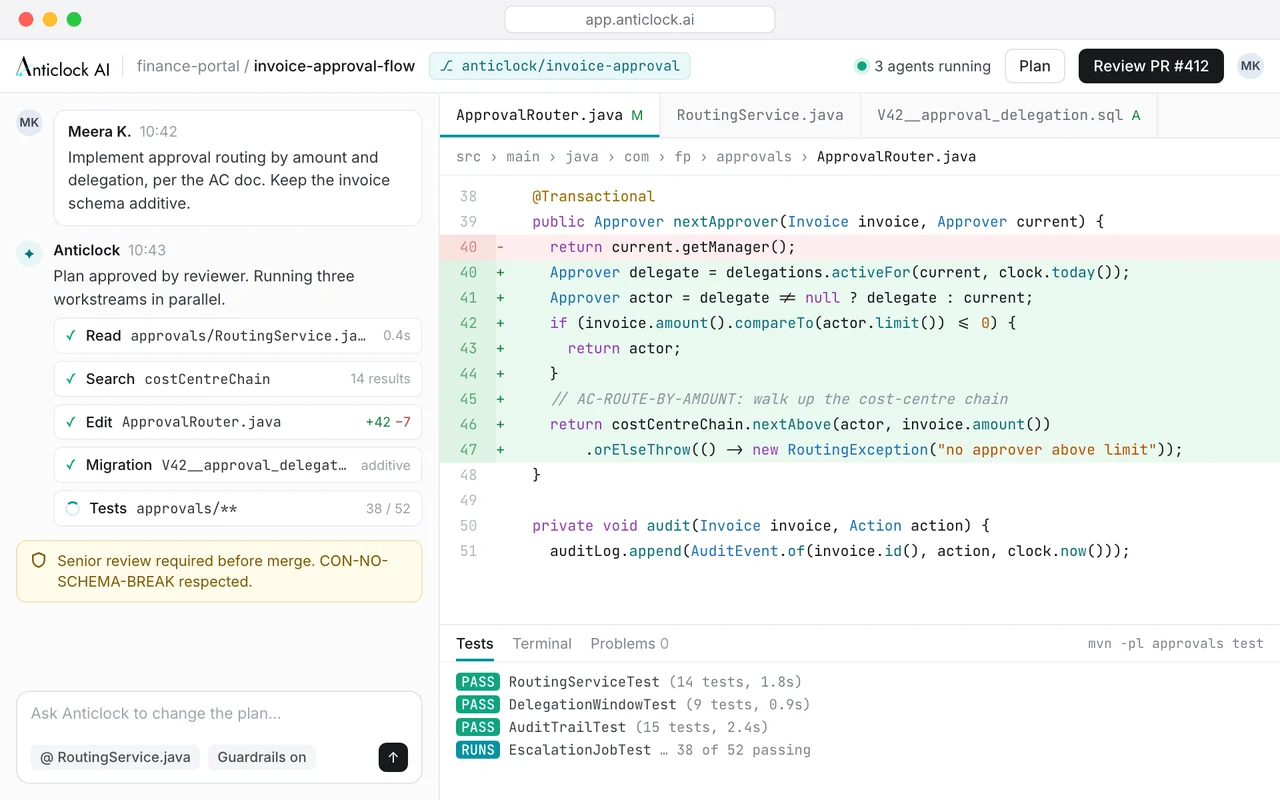
Task: Click the checkmark on the Migration step
Action: point(71,465)
